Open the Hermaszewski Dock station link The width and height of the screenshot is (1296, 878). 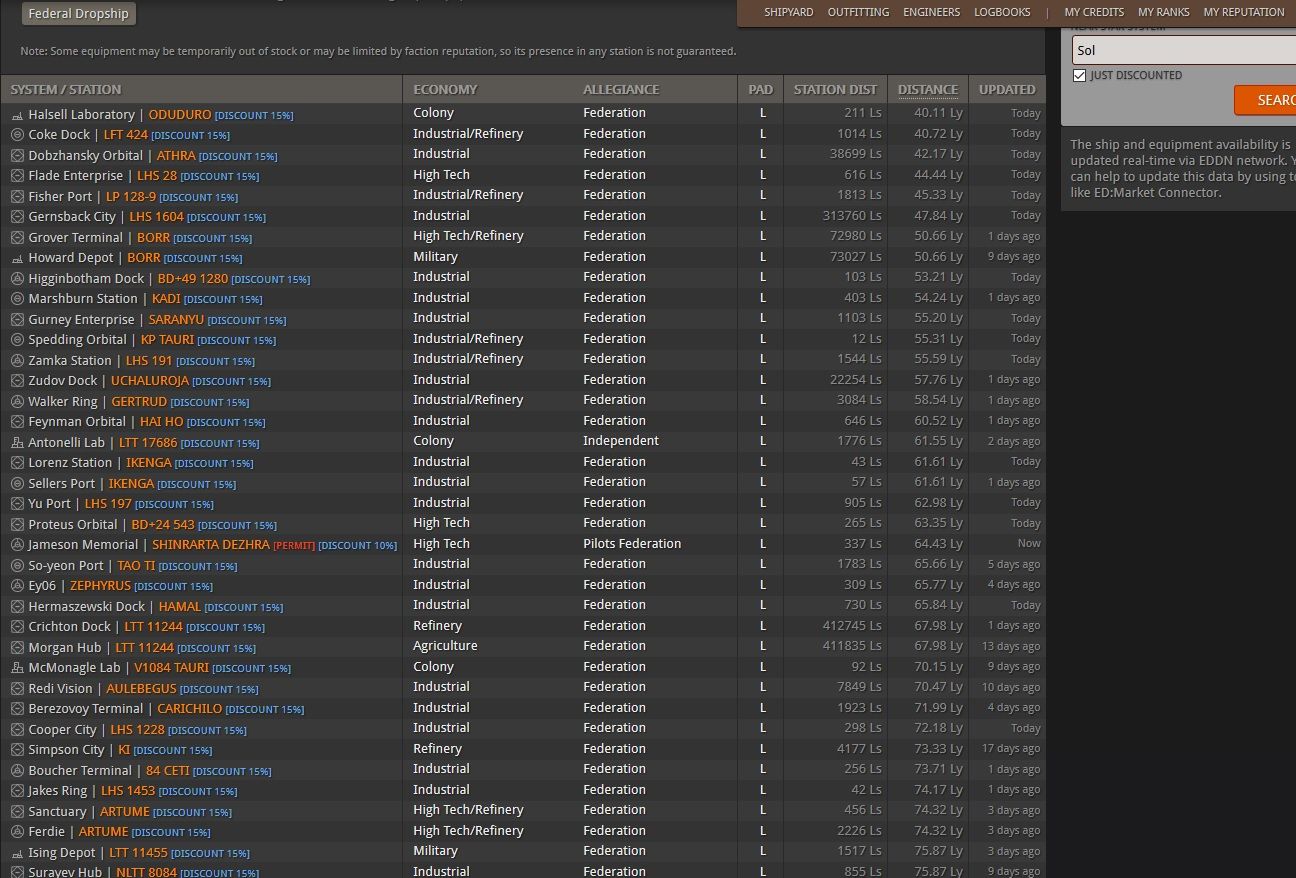tap(87, 607)
